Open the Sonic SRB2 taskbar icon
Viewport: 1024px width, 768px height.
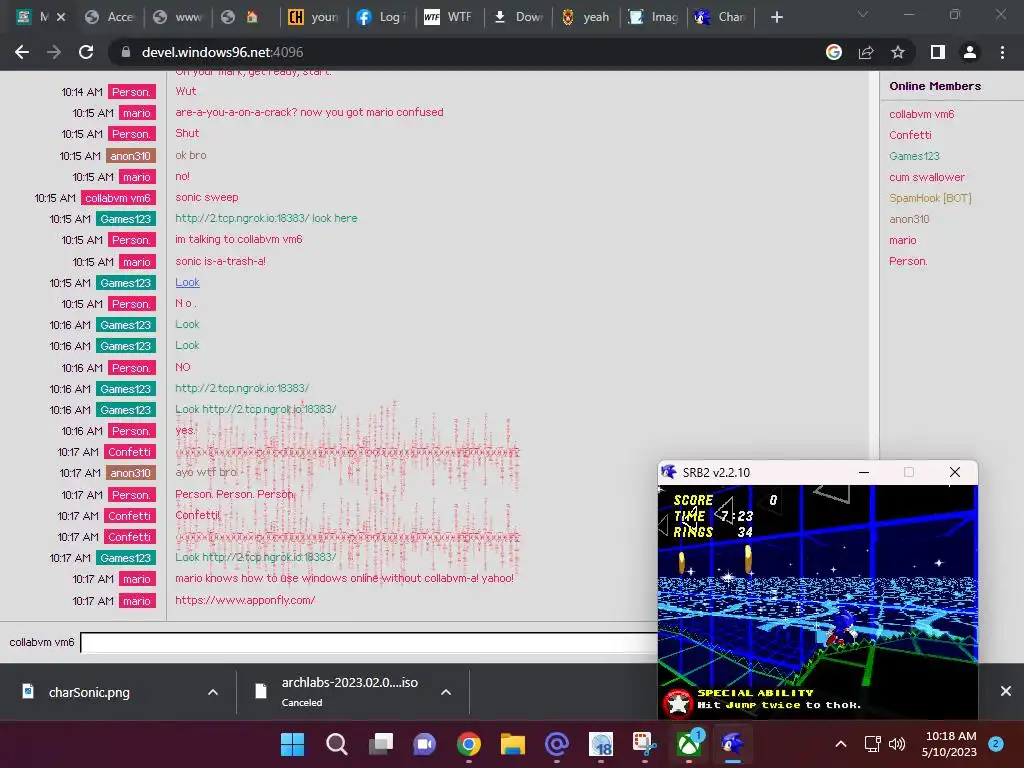click(733, 744)
